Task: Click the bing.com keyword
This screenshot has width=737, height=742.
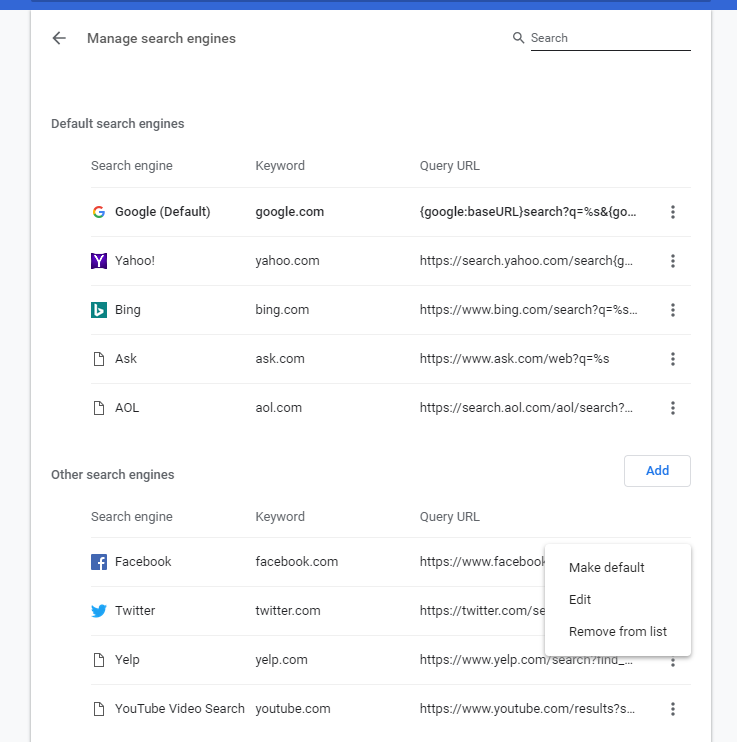Action: pos(282,310)
